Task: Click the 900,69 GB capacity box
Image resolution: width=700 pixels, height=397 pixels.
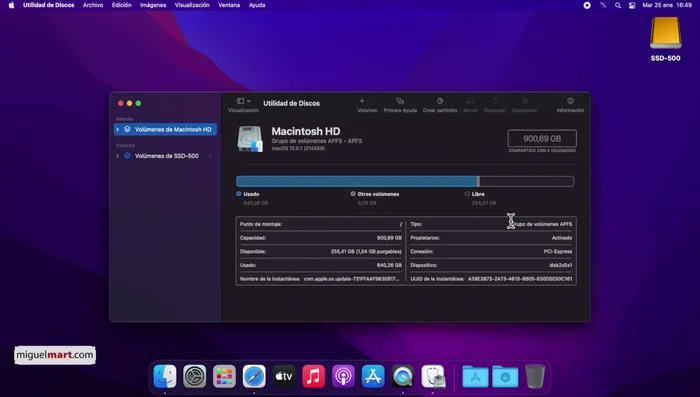Action: click(x=542, y=138)
